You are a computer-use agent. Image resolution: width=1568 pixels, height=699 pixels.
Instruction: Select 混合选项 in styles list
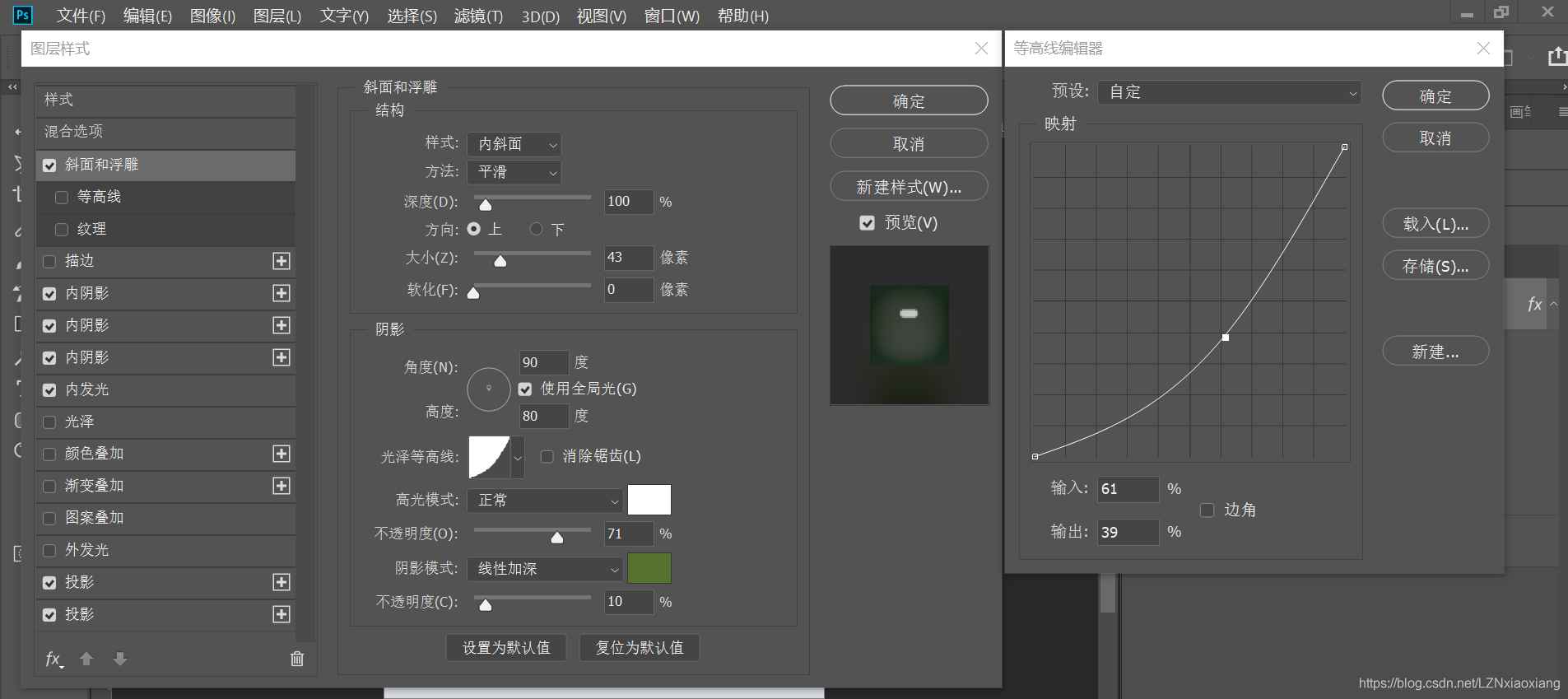pyautogui.click(x=166, y=132)
